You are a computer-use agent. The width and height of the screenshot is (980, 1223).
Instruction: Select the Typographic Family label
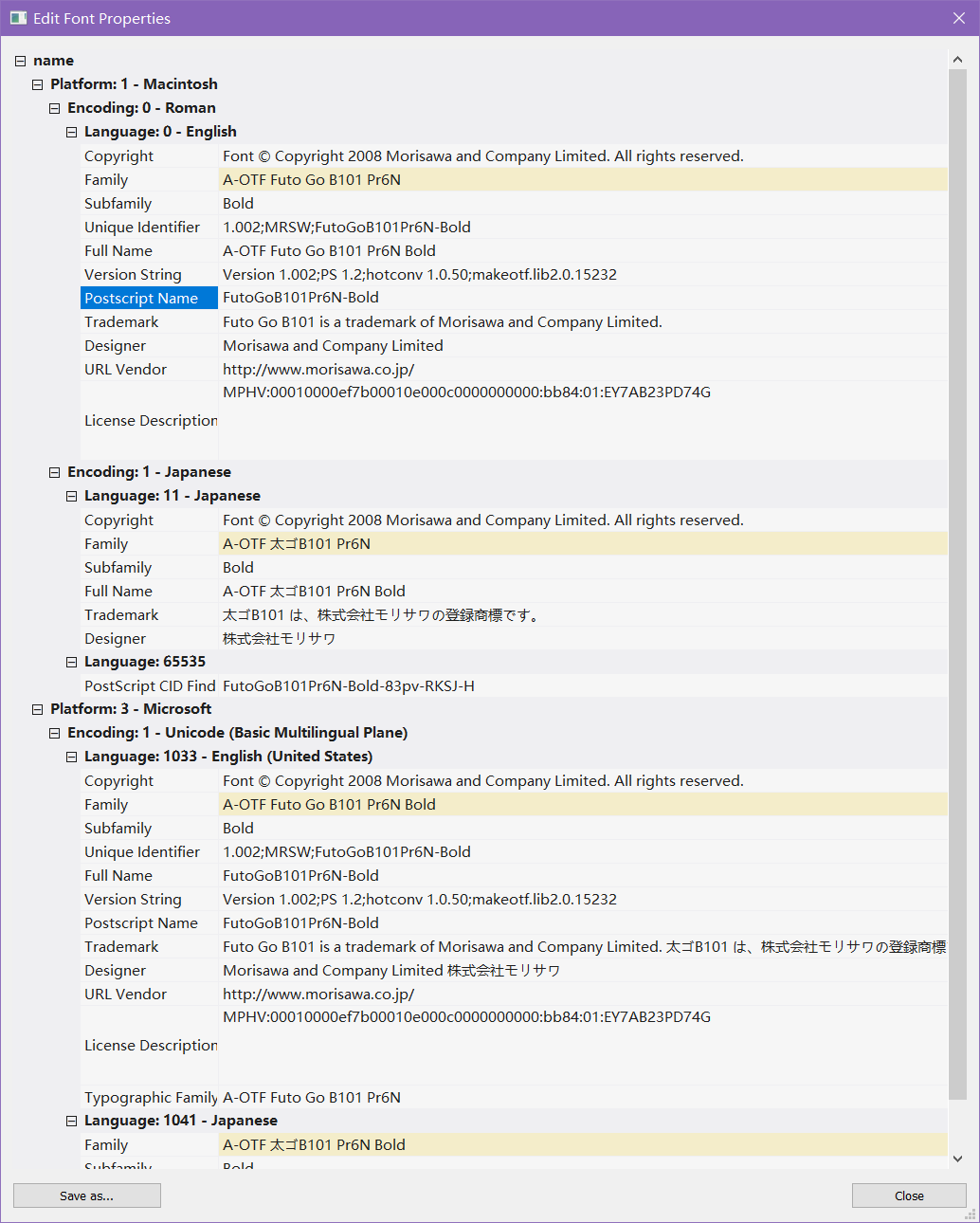pos(150,1097)
